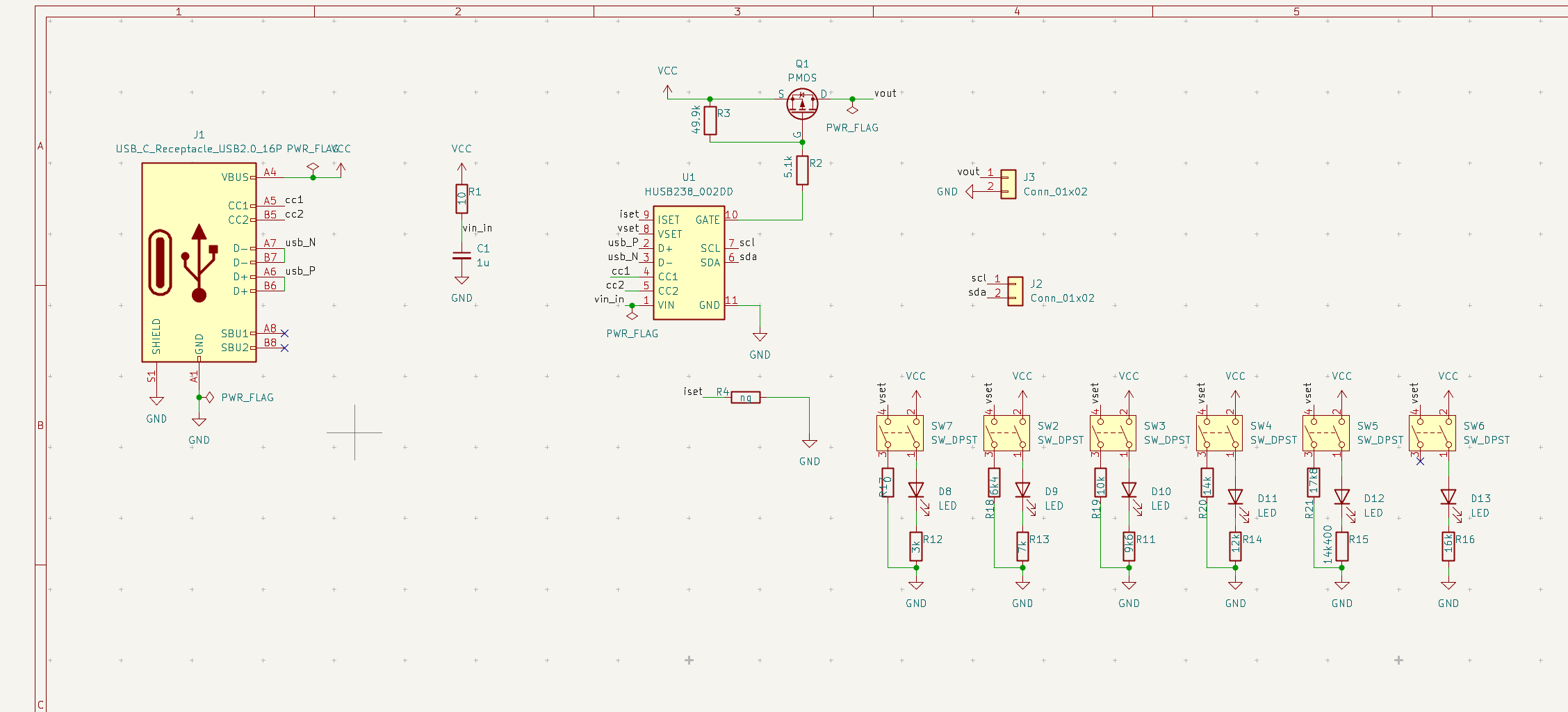Select the C1 1u capacitor symbol

coord(462,256)
